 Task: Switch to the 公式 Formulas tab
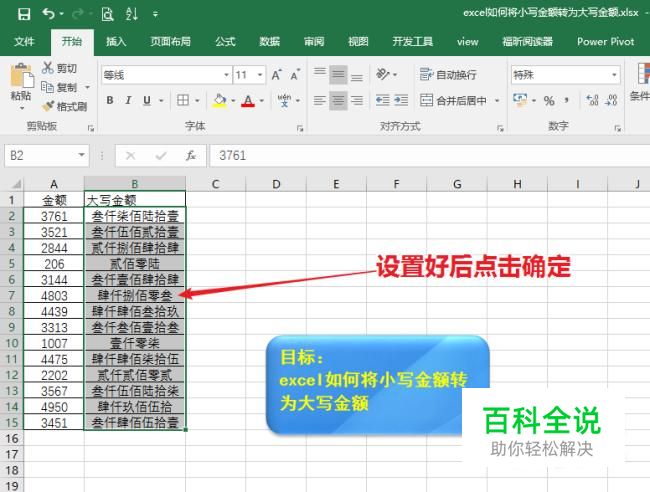(x=225, y=41)
